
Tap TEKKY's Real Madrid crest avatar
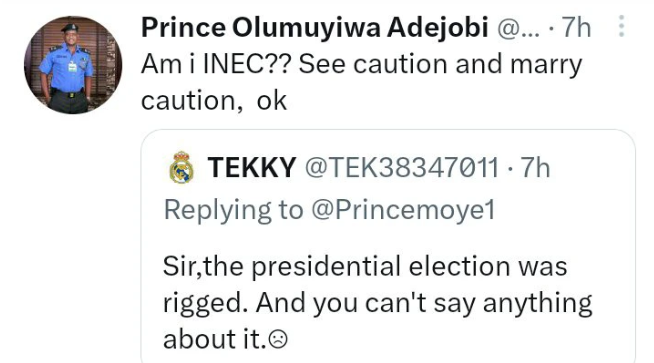181,168
